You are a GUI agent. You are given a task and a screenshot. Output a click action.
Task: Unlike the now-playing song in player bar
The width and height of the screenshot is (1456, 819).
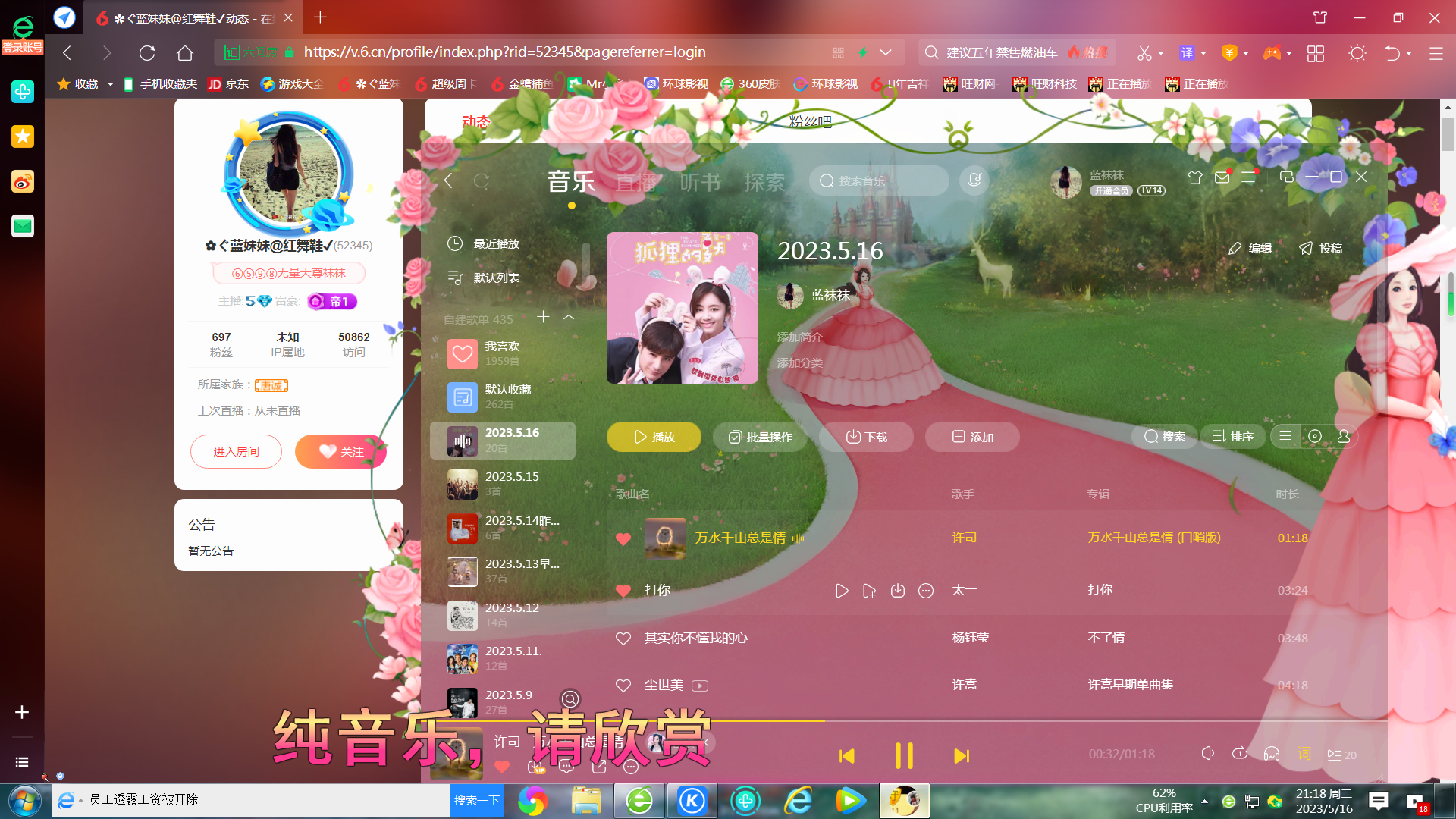click(502, 767)
